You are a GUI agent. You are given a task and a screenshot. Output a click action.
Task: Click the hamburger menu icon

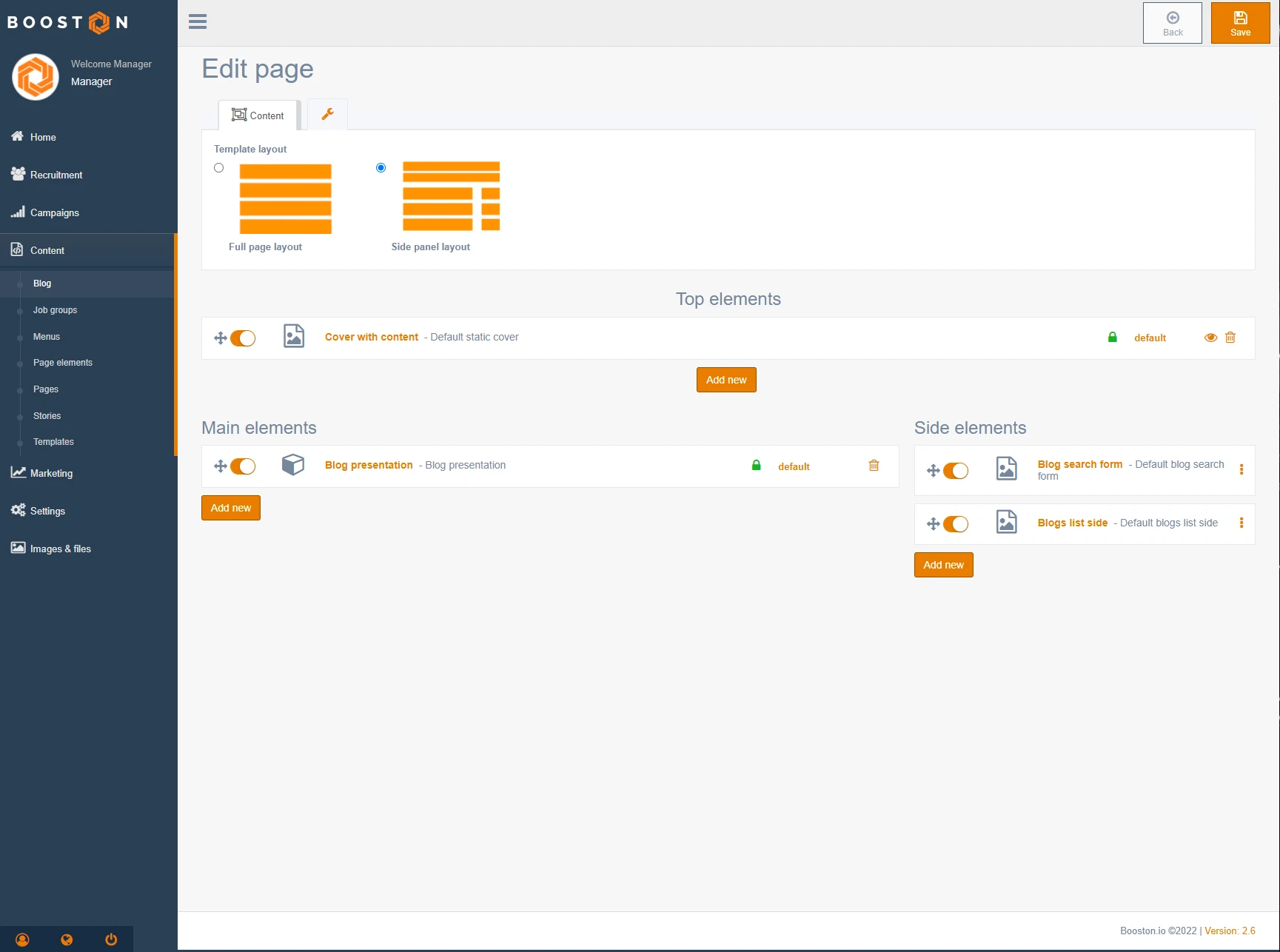[x=198, y=22]
